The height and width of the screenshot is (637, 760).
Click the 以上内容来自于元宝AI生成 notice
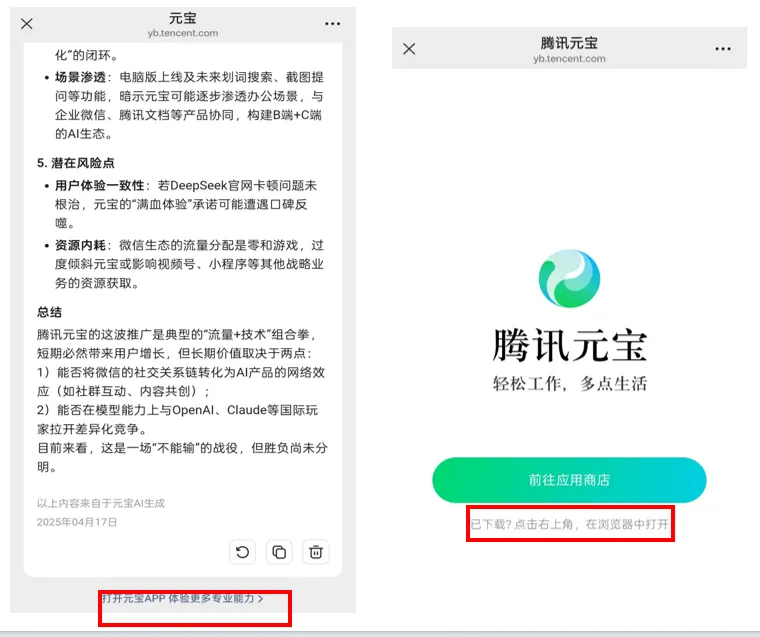101,503
